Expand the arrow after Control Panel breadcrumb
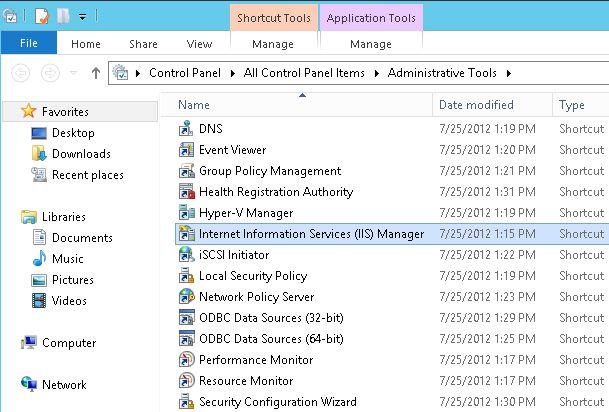 pyautogui.click(x=233, y=73)
